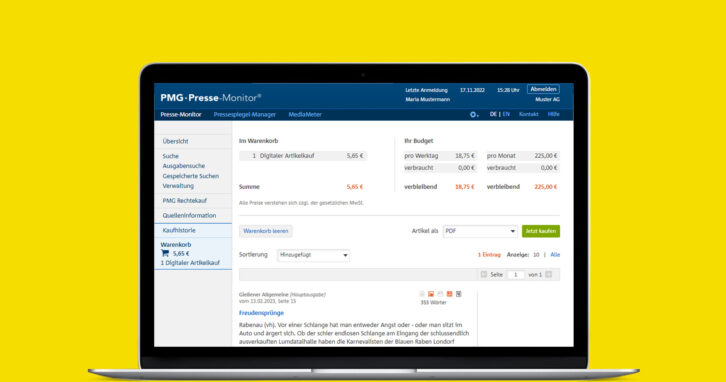Screen dimensions: 726x382
Task: Click the Maria Mustermann user name
Action: (x=427, y=100)
